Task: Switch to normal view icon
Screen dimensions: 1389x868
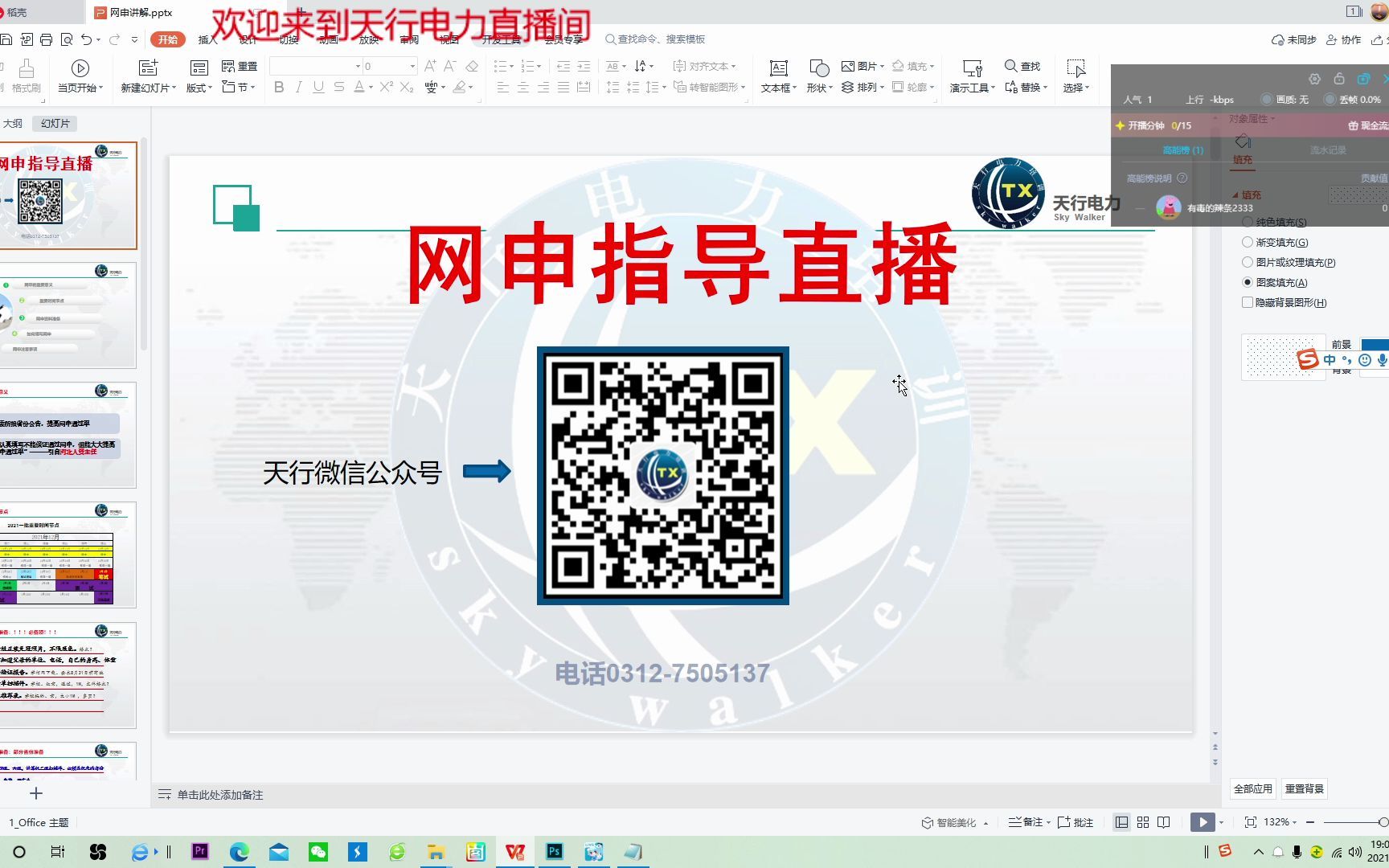Action: tap(1121, 822)
